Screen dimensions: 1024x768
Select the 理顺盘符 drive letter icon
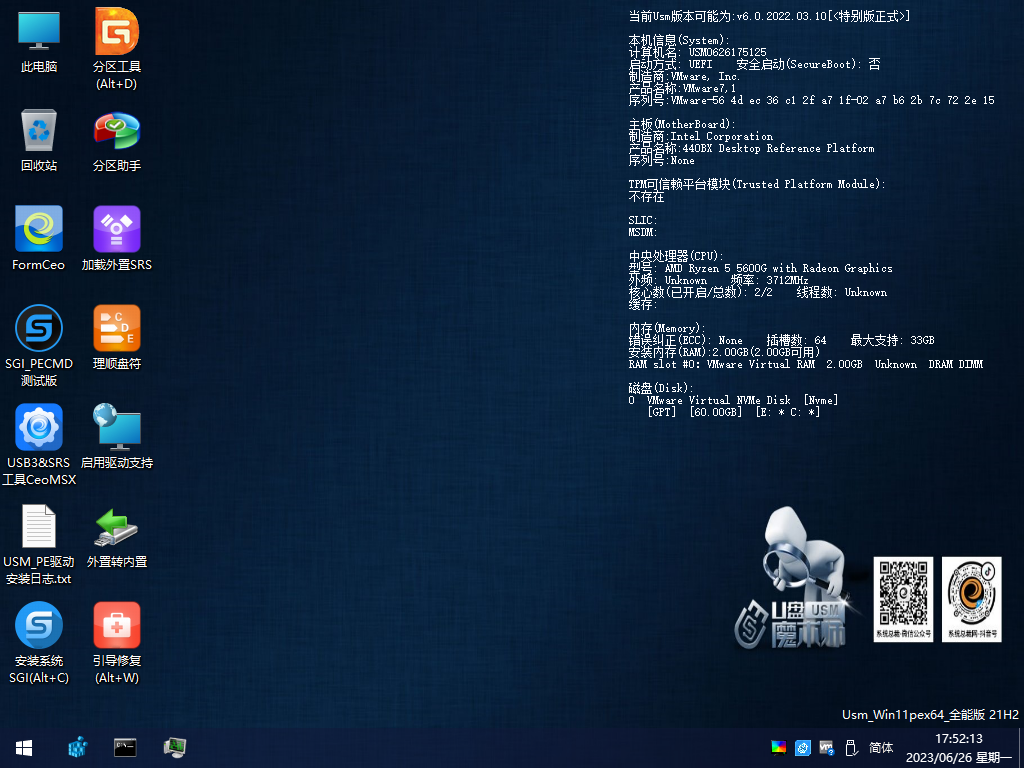tap(117, 338)
